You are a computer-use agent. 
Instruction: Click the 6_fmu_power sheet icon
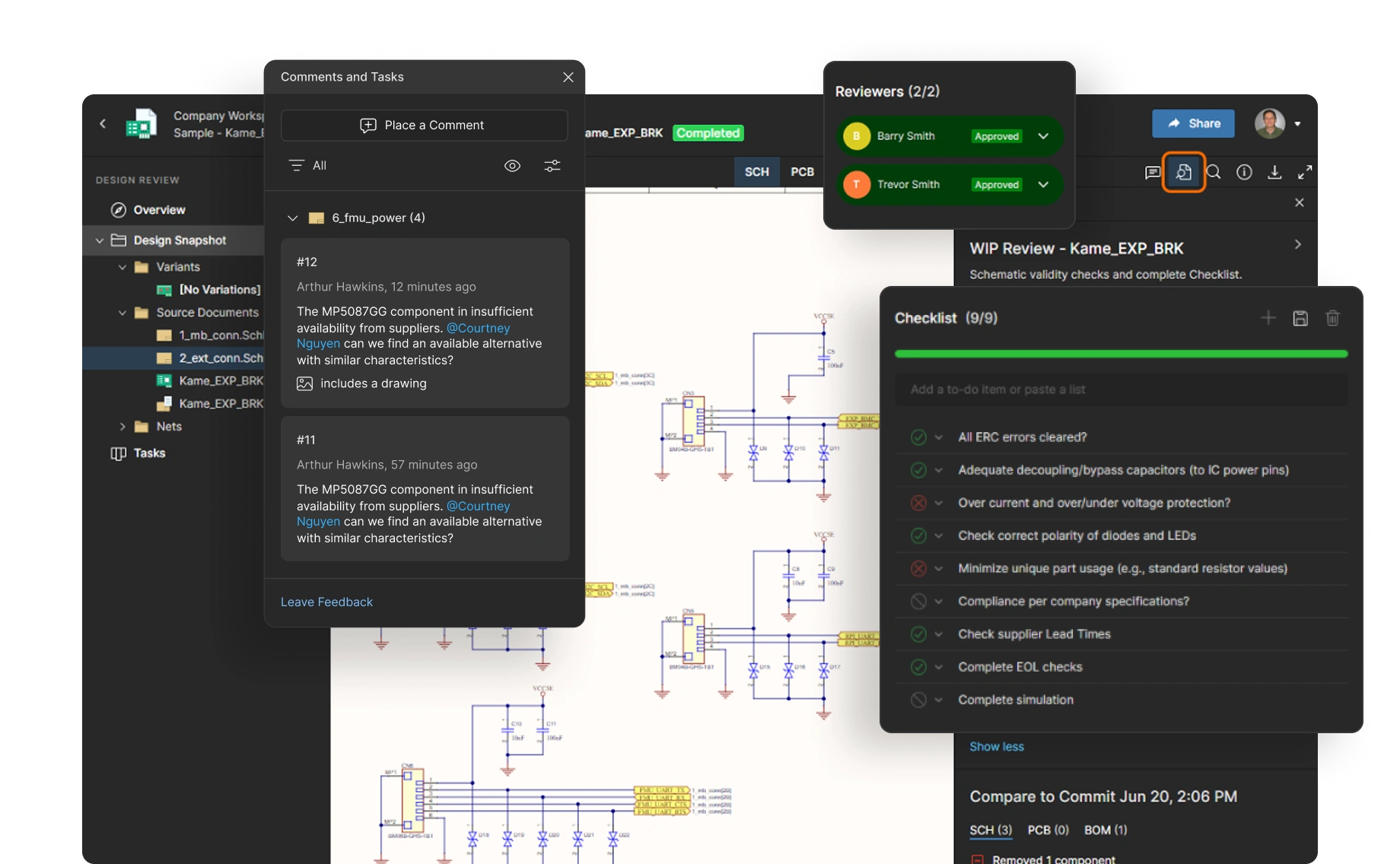[x=317, y=218]
